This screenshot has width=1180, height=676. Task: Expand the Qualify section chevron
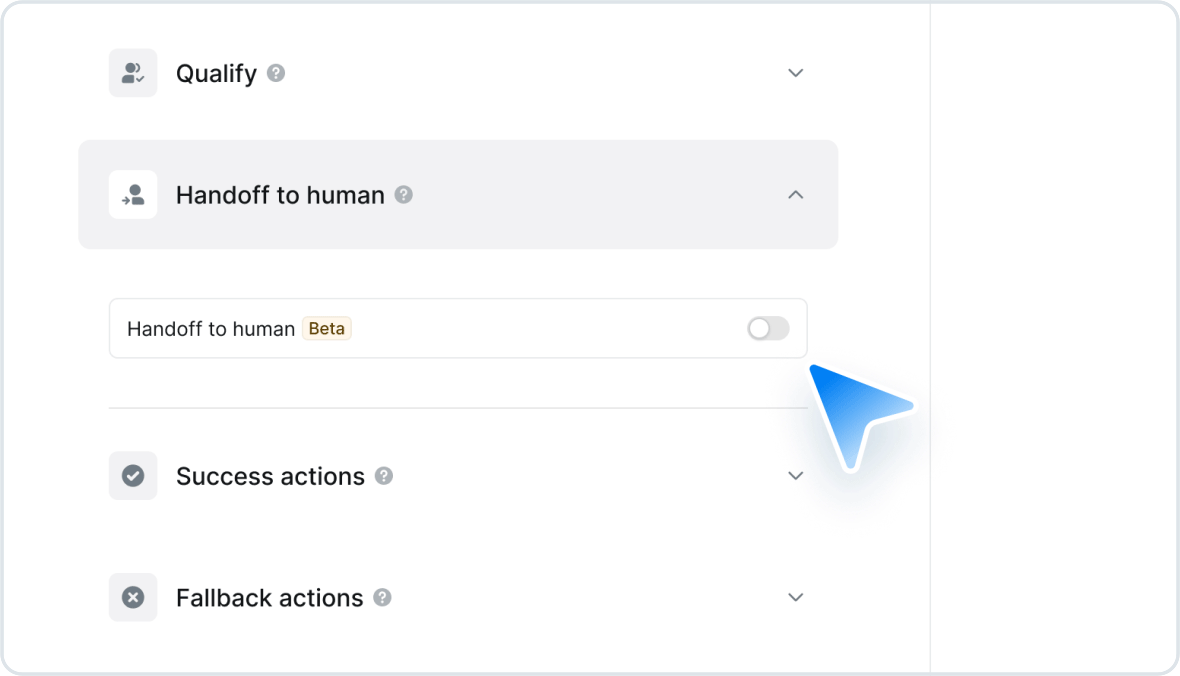pyautogui.click(x=795, y=73)
